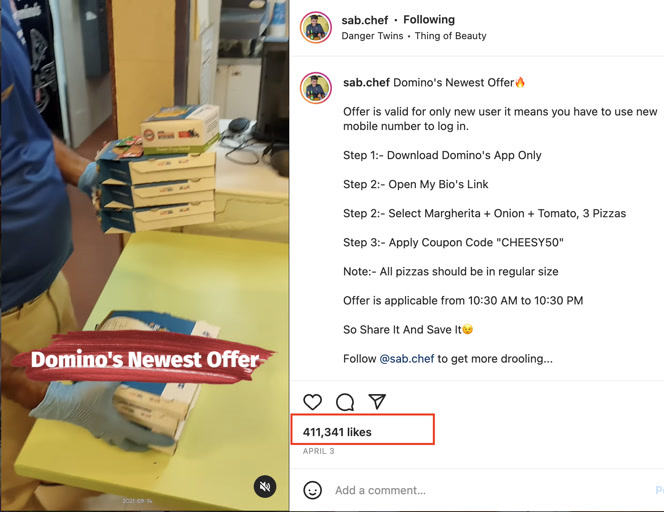Open the APRIL 3 post date link
Screen dimensions: 664x512
click(x=318, y=451)
